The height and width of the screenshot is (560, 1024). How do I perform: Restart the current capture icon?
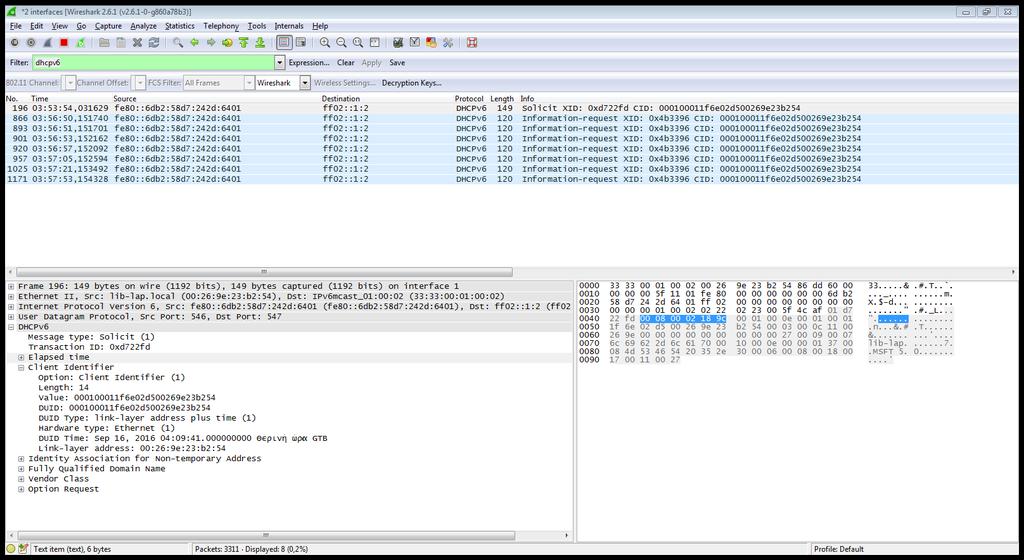pos(80,42)
